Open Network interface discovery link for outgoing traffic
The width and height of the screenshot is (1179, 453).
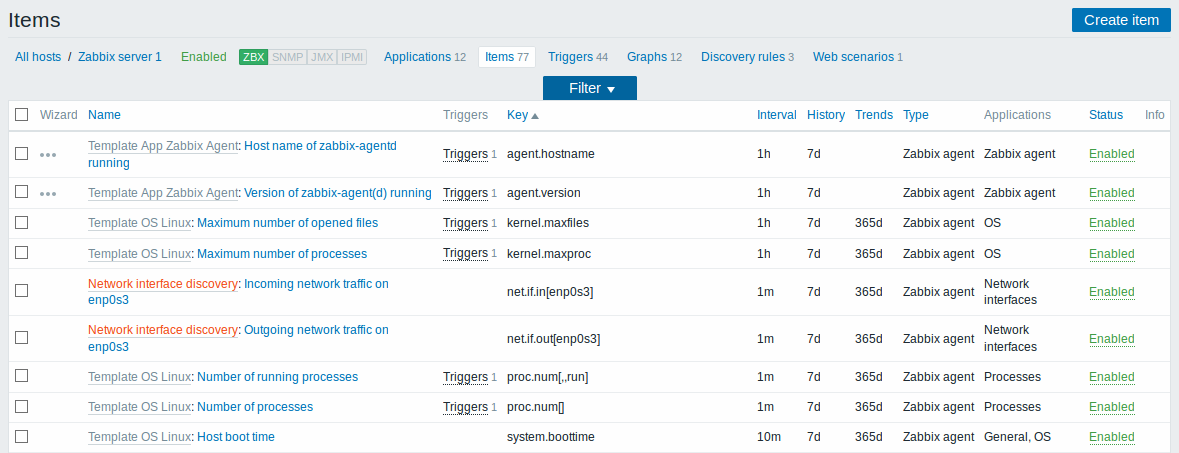click(x=163, y=330)
